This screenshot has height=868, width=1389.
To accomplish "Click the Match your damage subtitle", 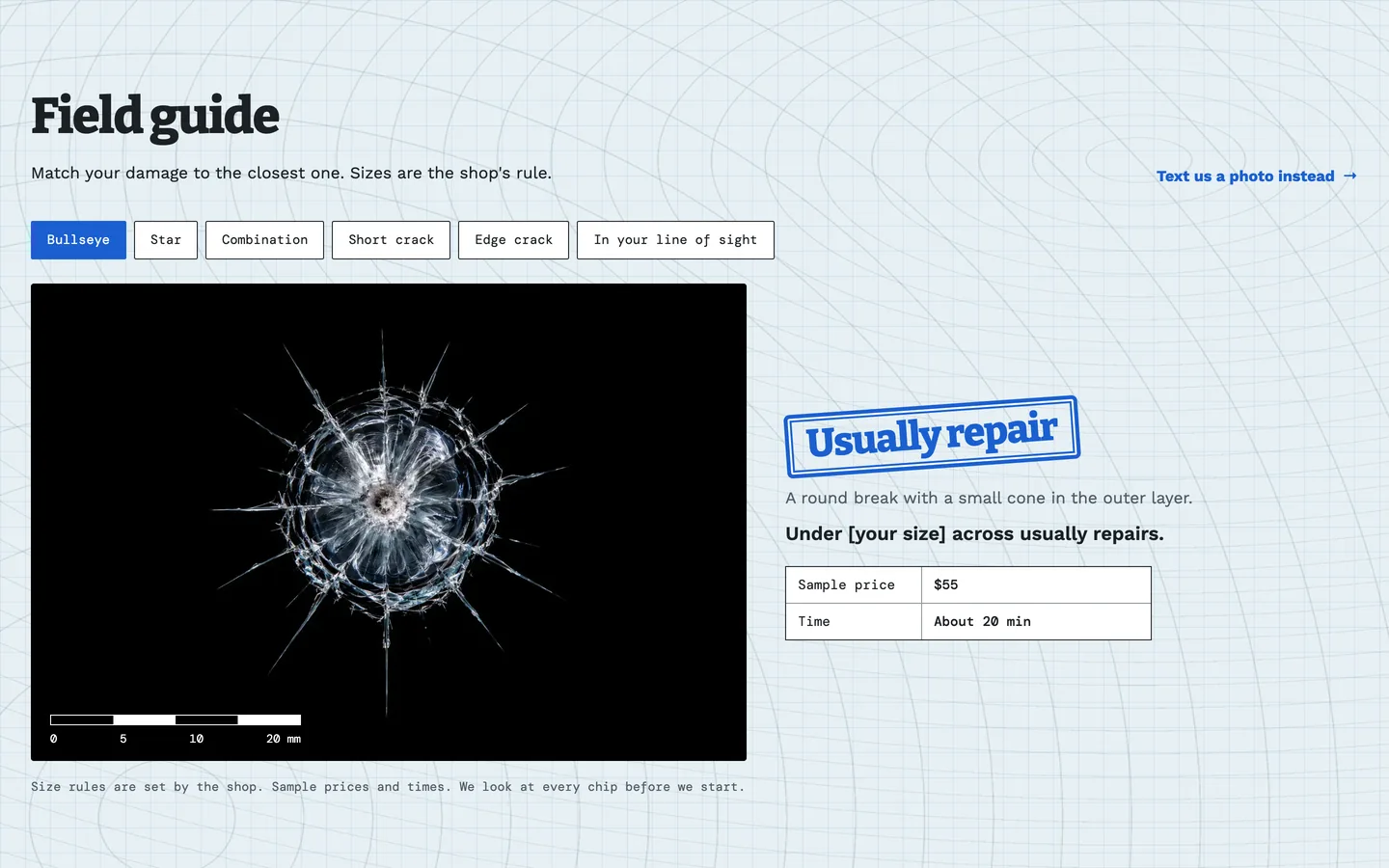I will click(291, 174).
